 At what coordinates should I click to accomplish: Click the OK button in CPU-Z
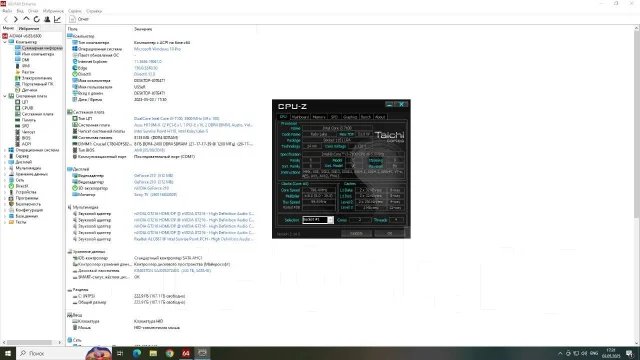click(389, 233)
